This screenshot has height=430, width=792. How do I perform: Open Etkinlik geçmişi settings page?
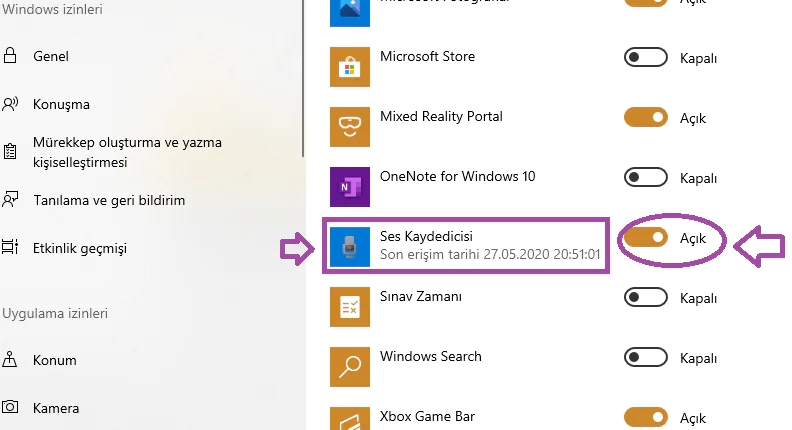(x=80, y=248)
